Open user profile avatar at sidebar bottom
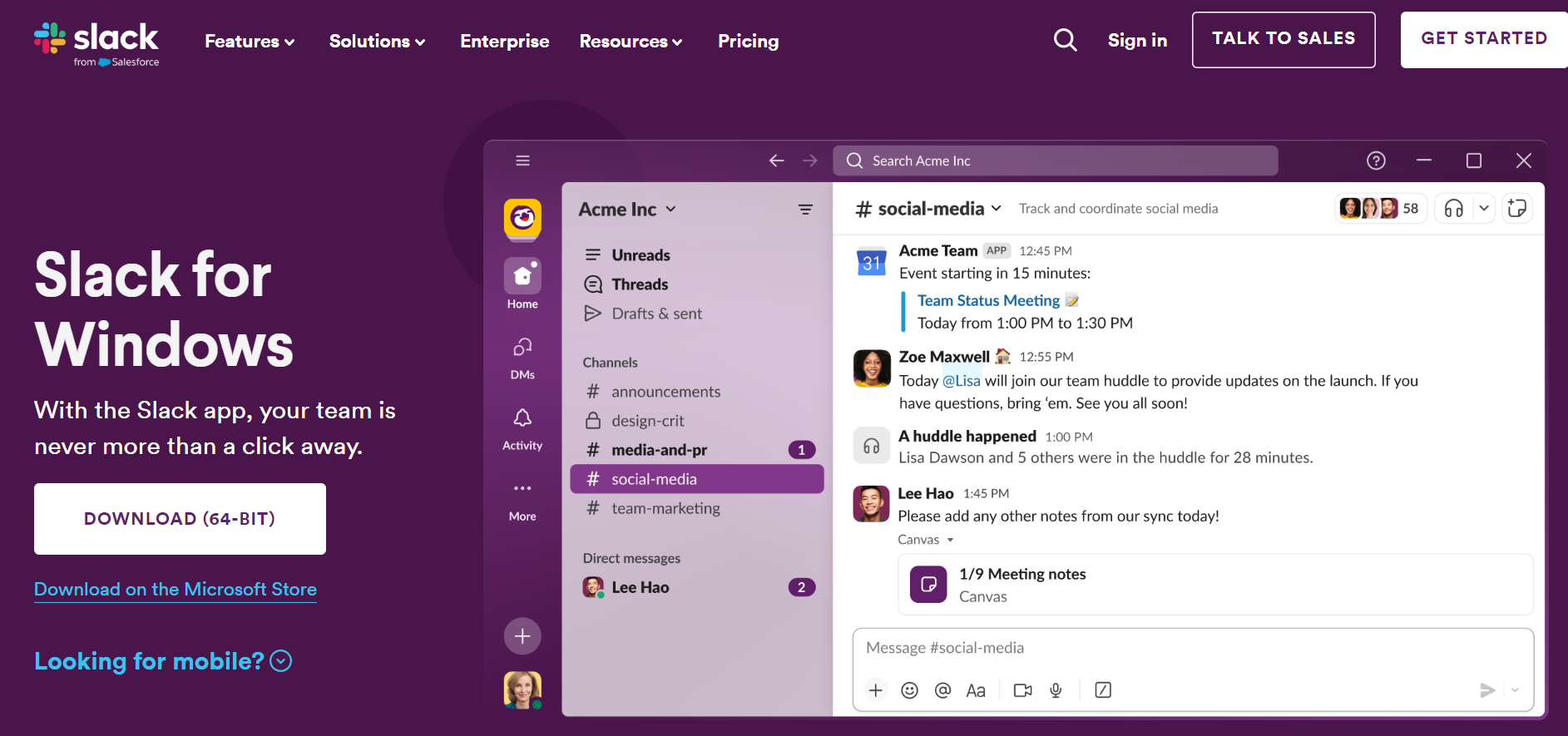Screen dimensions: 1568x736 [522, 689]
